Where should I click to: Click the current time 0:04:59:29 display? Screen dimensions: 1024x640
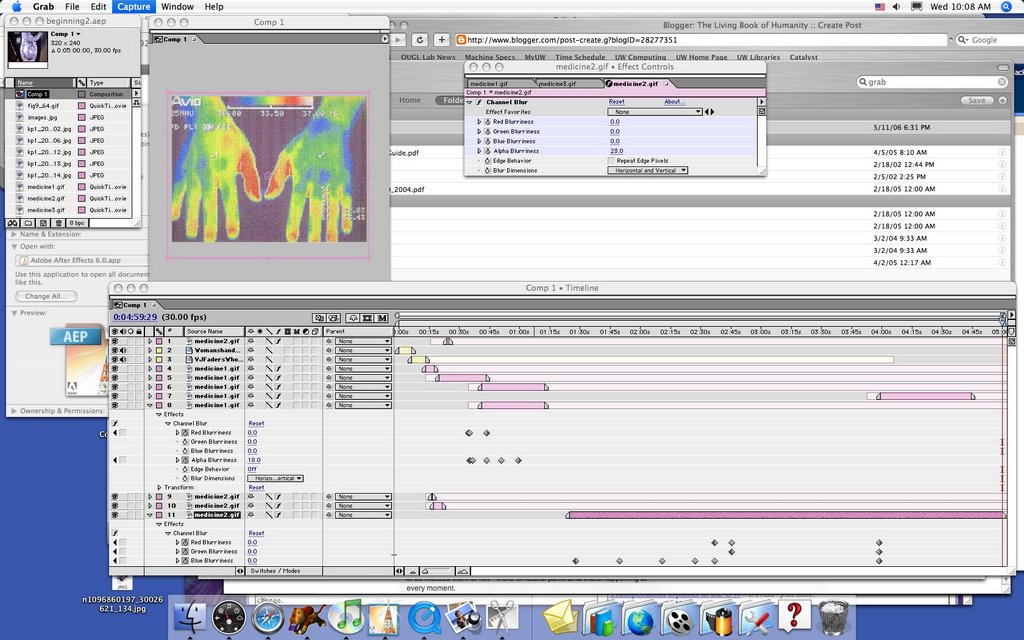(135, 317)
